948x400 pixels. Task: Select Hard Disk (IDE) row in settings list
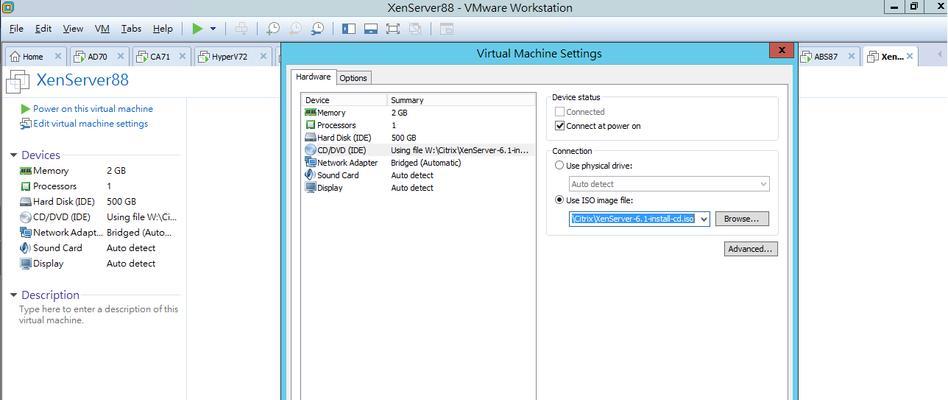click(418, 138)
